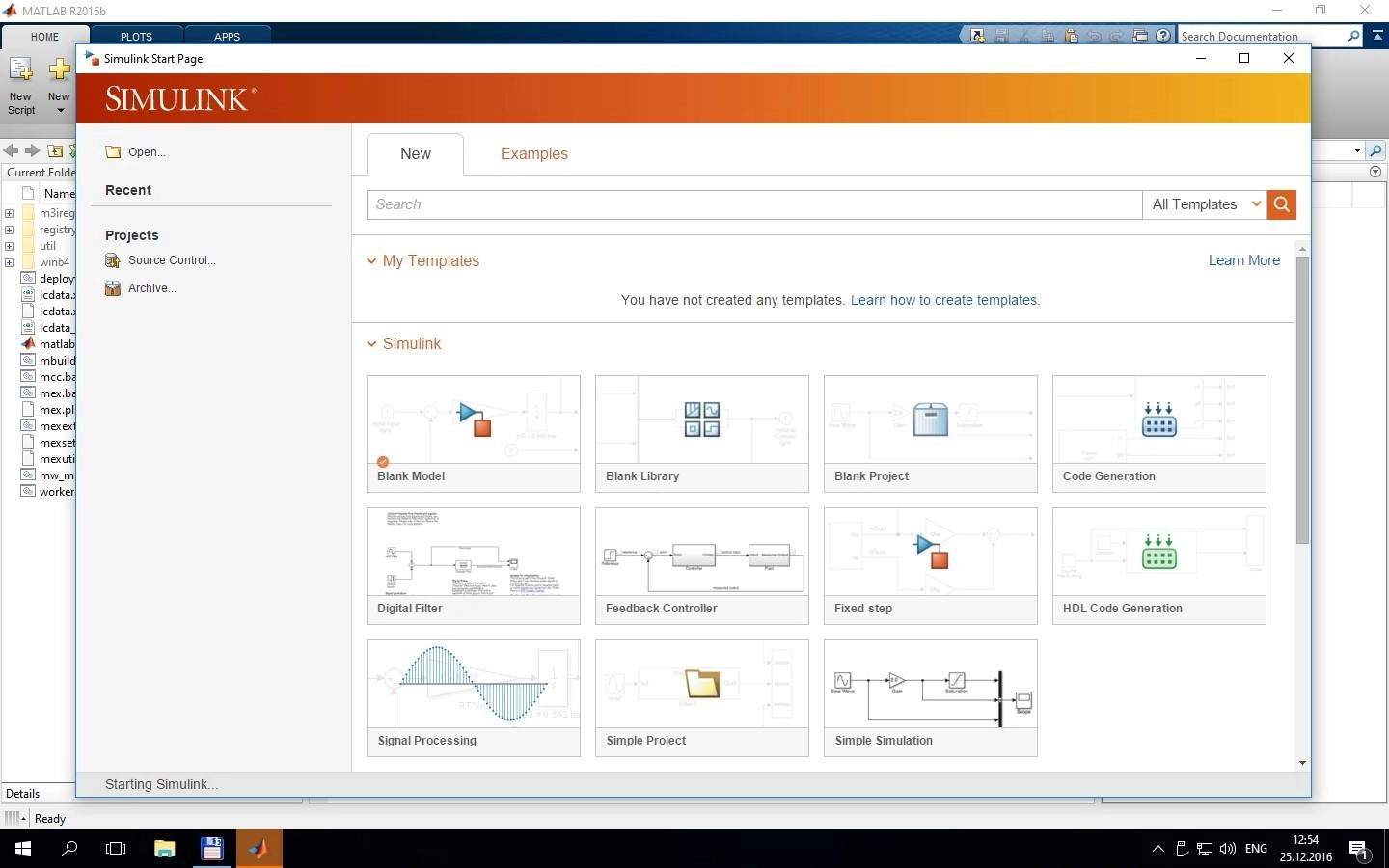Viewport: 1389px width, 868px height.
Task: Click Learn how to create templates link
Action: click(x=945, y=300)
